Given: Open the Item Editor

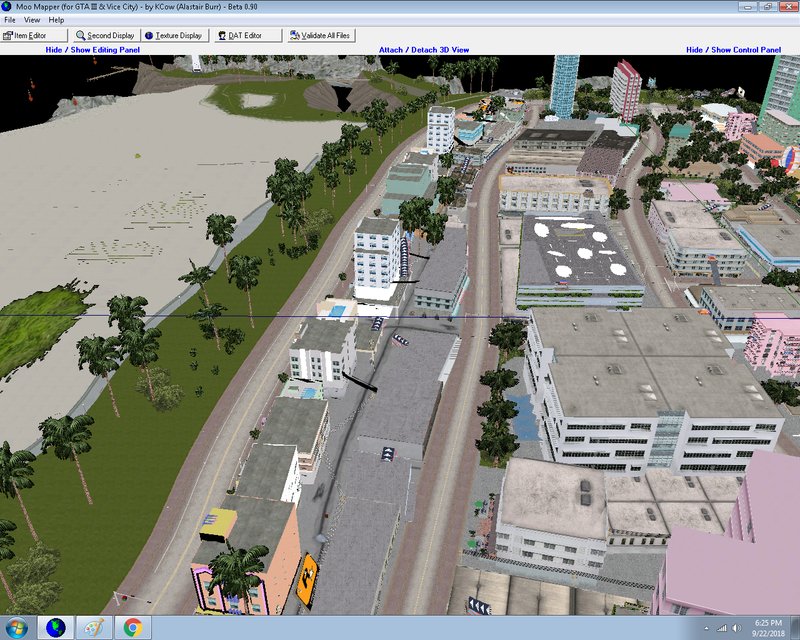Looking at the screenshot, I should (x=34, y=35).
